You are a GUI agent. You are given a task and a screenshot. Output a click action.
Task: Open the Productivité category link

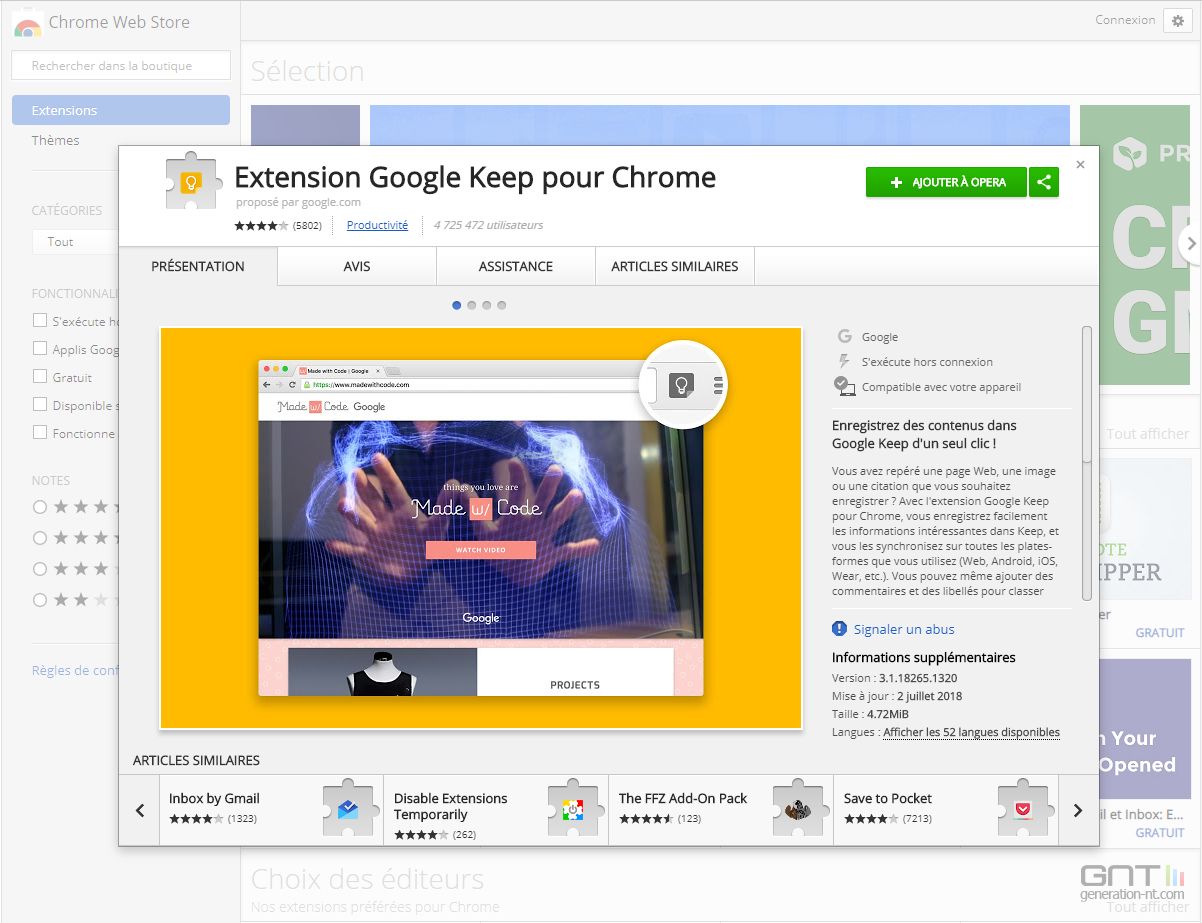click(377, 225)
